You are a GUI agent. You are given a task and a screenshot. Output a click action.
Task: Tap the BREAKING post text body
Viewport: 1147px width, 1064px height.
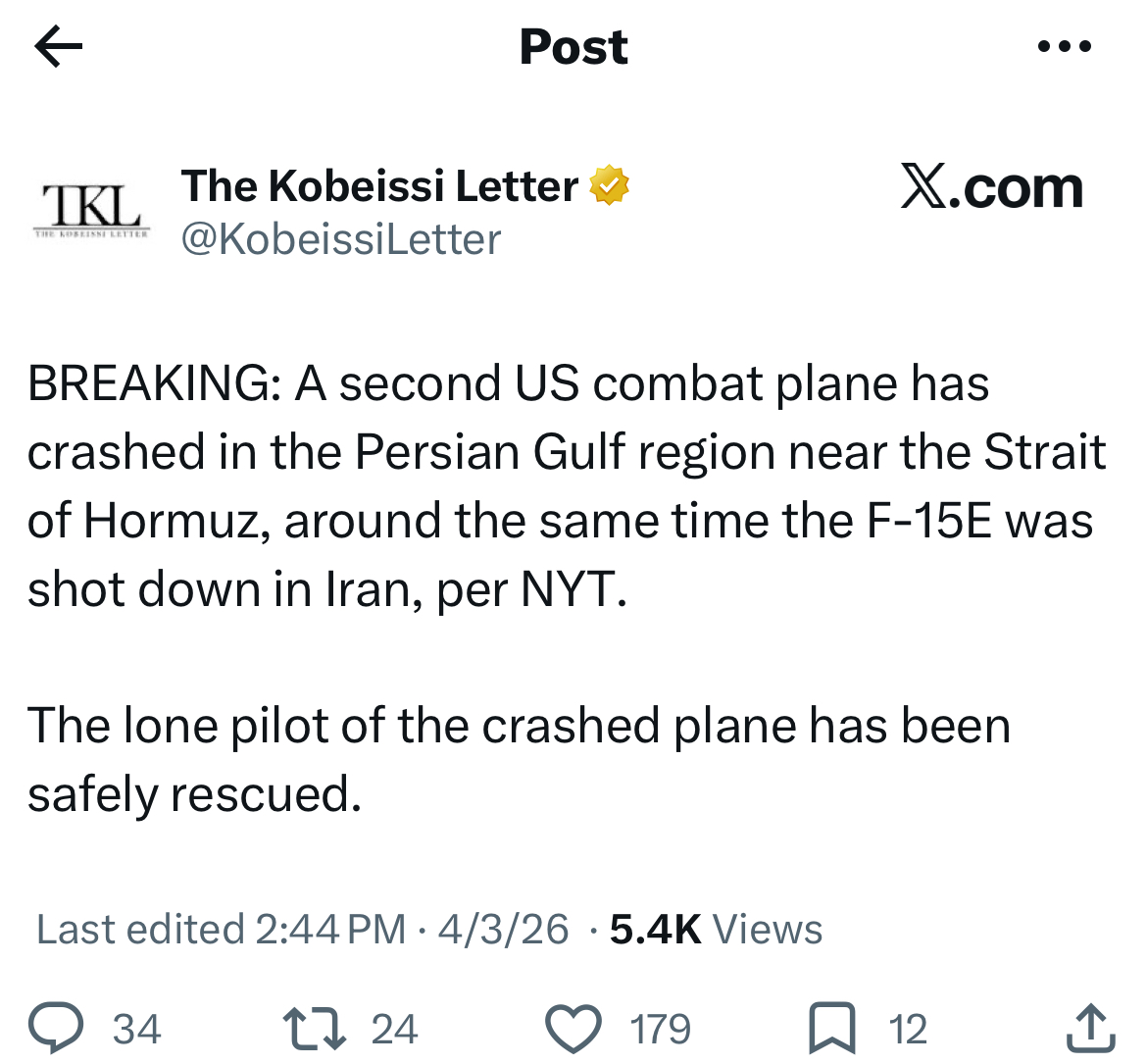point(567,587)
